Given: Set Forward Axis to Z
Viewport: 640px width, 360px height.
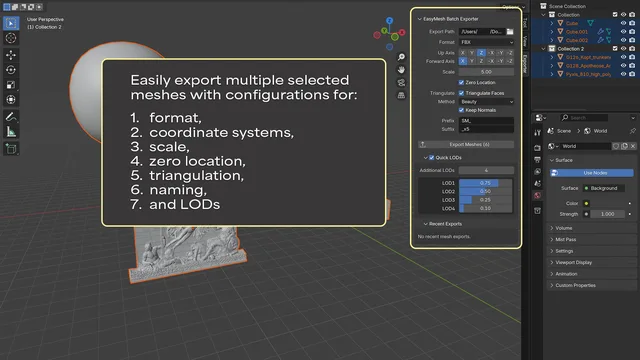Looking at the screenshot, I should pos(481,61).
